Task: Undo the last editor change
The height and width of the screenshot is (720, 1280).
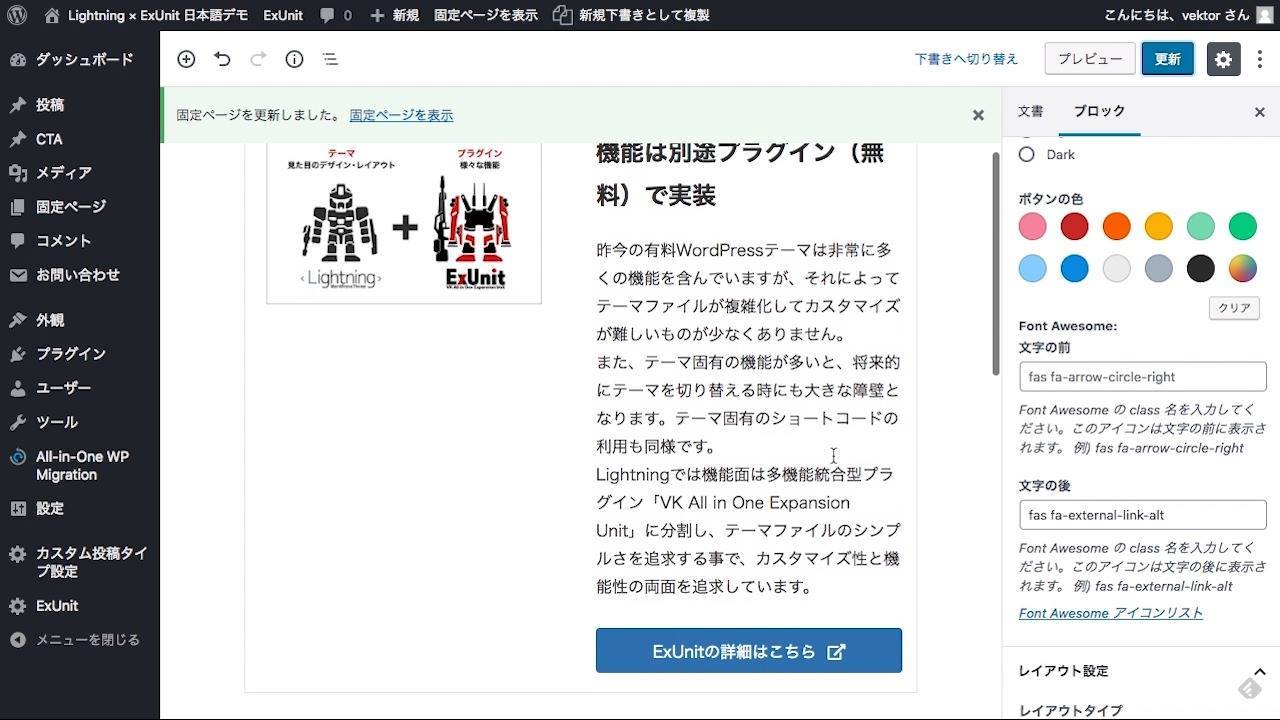Action: (222, 59)
